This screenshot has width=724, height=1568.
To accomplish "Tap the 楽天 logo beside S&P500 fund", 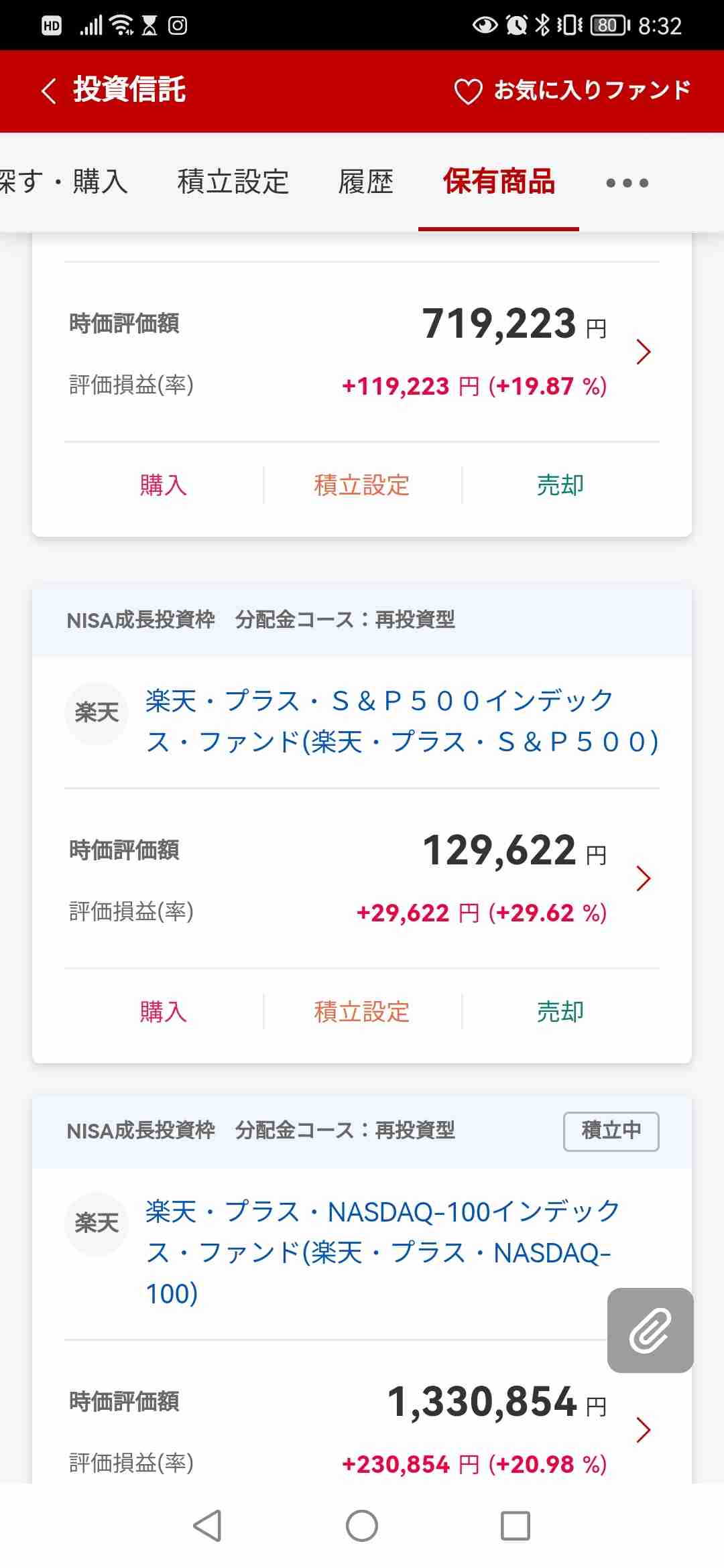I will tap(97, 713).
